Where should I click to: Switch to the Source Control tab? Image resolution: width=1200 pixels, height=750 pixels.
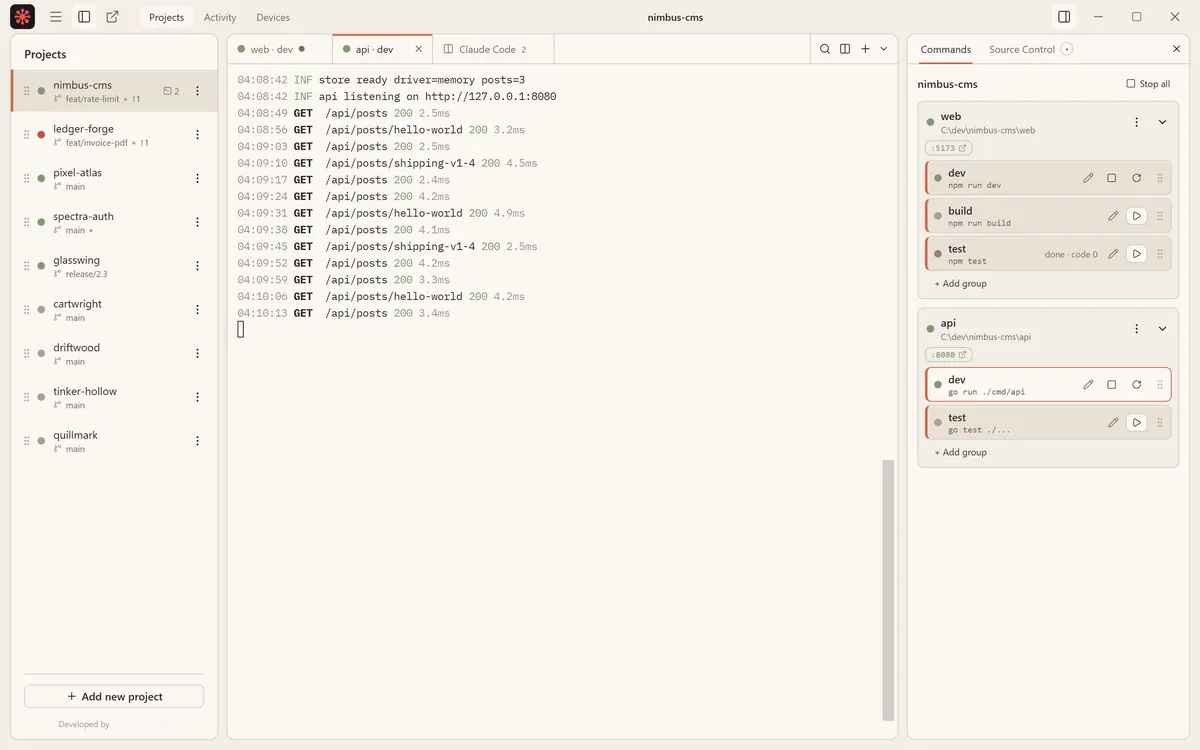[x=1030, y=49]
